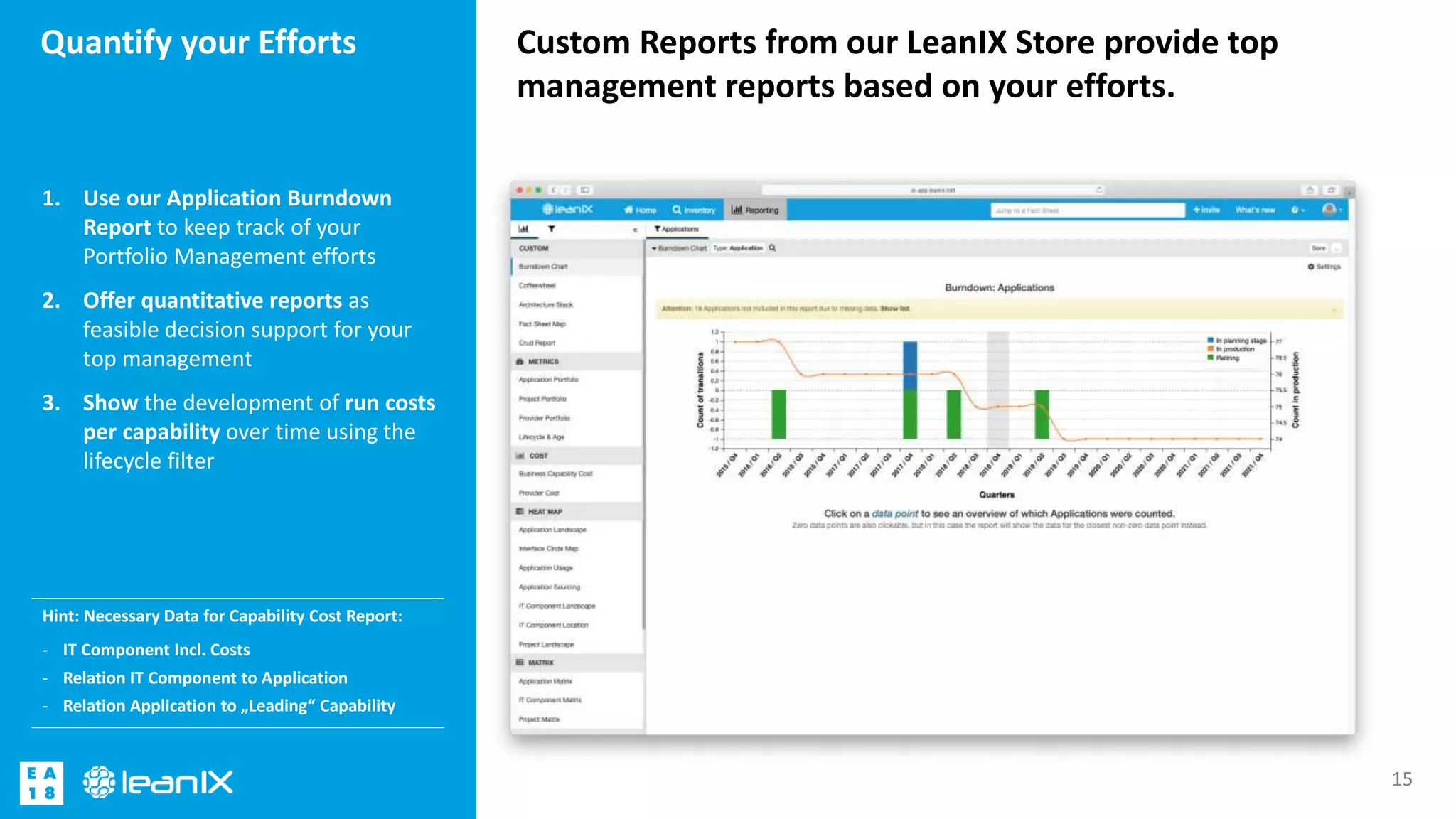Switch to the sidebar filter funnel tab
This screenshot has width=1456, height=819.
click(551, 229)
